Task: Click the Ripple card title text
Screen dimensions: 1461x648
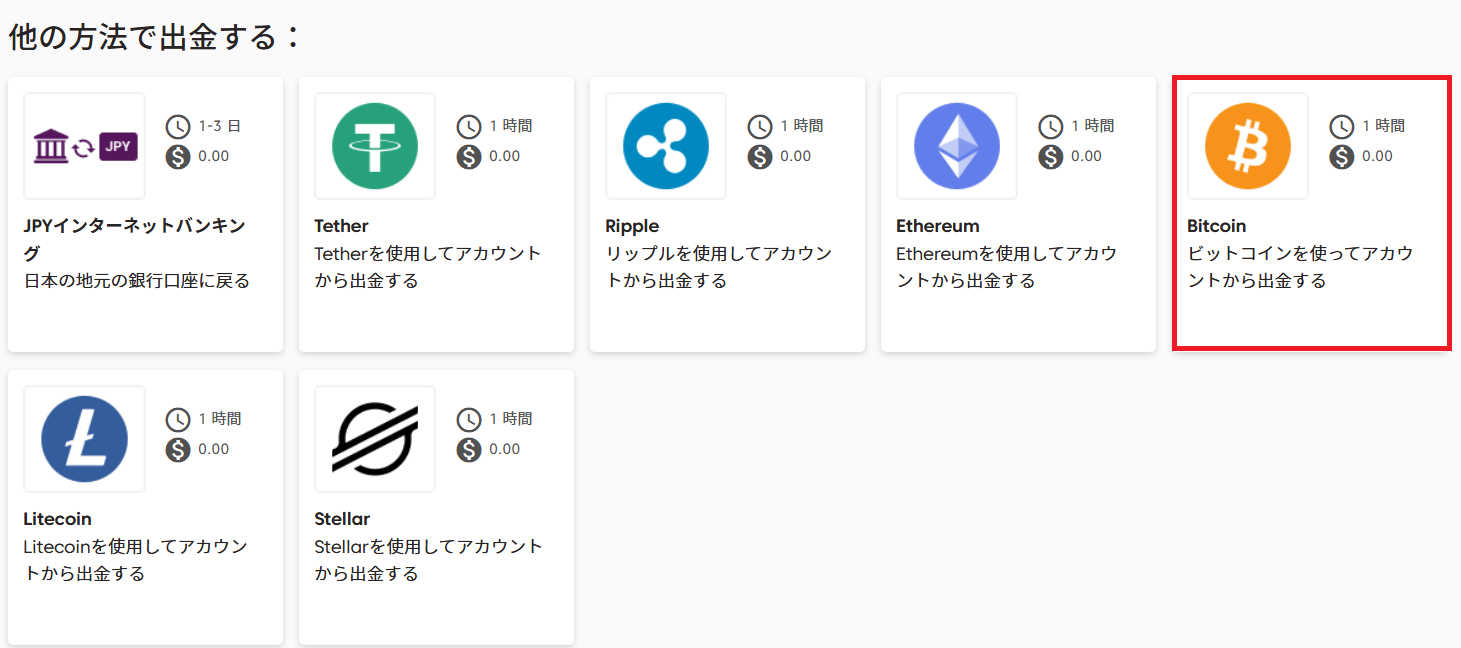Action: click(631, 226)
